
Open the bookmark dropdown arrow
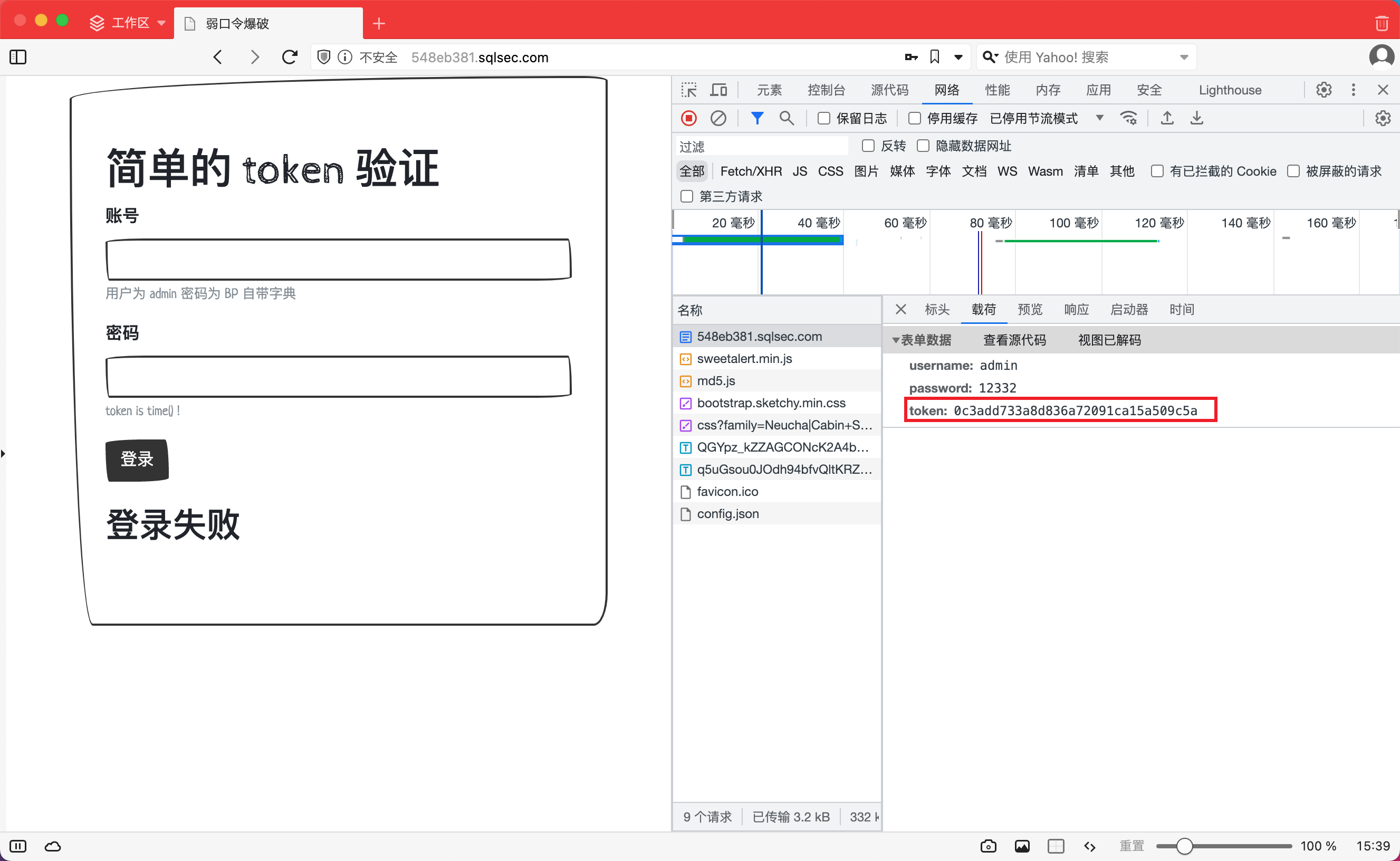[x=958, y=57]
